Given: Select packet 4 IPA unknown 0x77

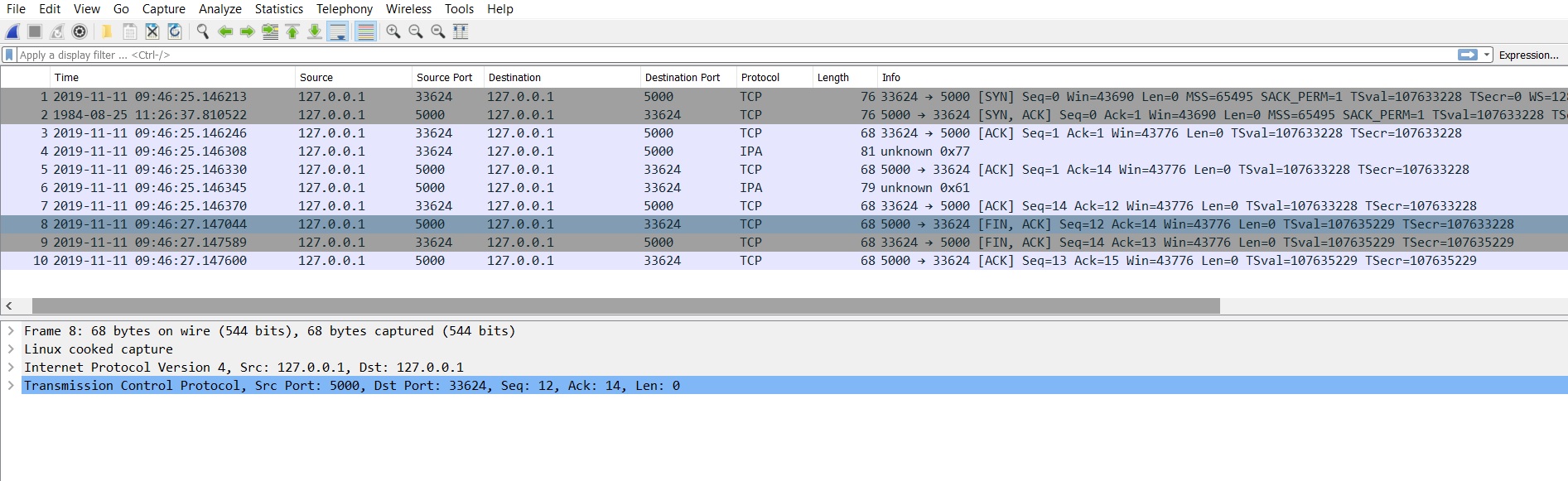Looking at the screenshot, I should [784, 152].
